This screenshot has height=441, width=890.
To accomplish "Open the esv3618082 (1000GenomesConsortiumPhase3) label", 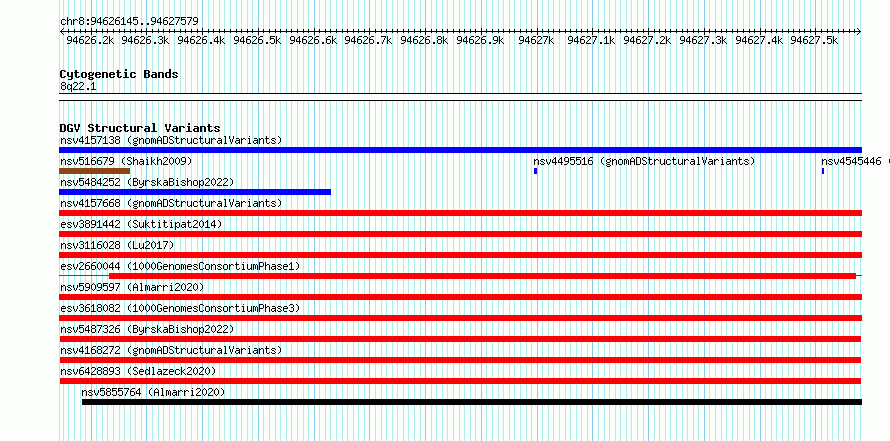I will pos(180,308).
